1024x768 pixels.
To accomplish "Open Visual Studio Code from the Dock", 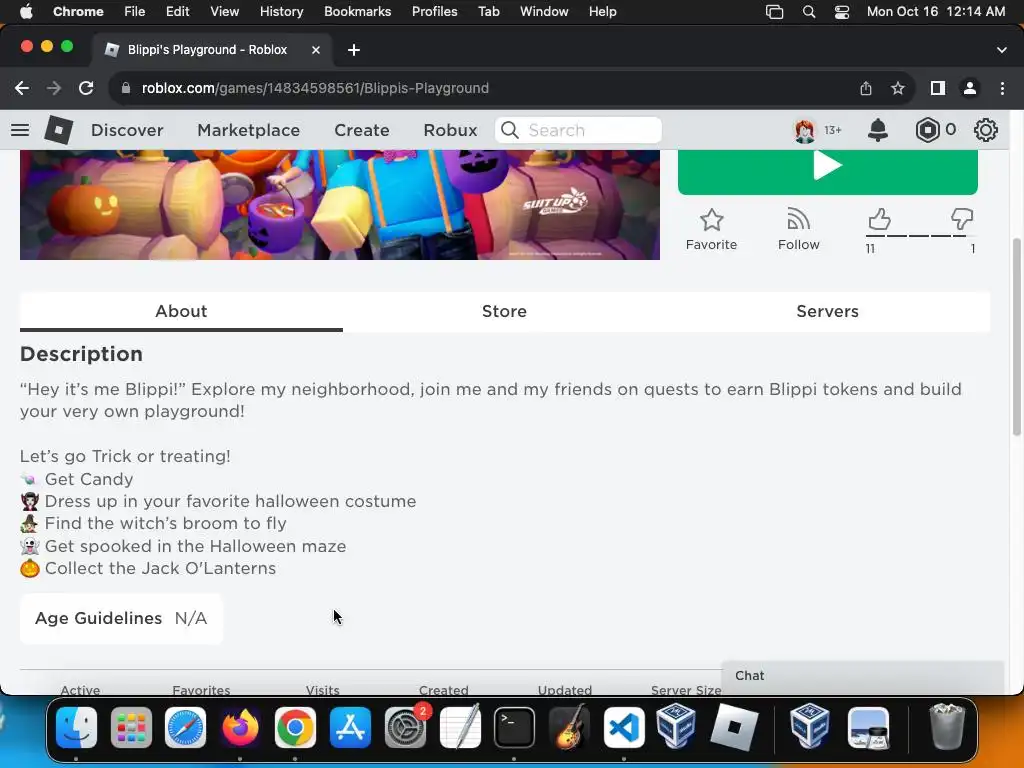I will 624,728.
